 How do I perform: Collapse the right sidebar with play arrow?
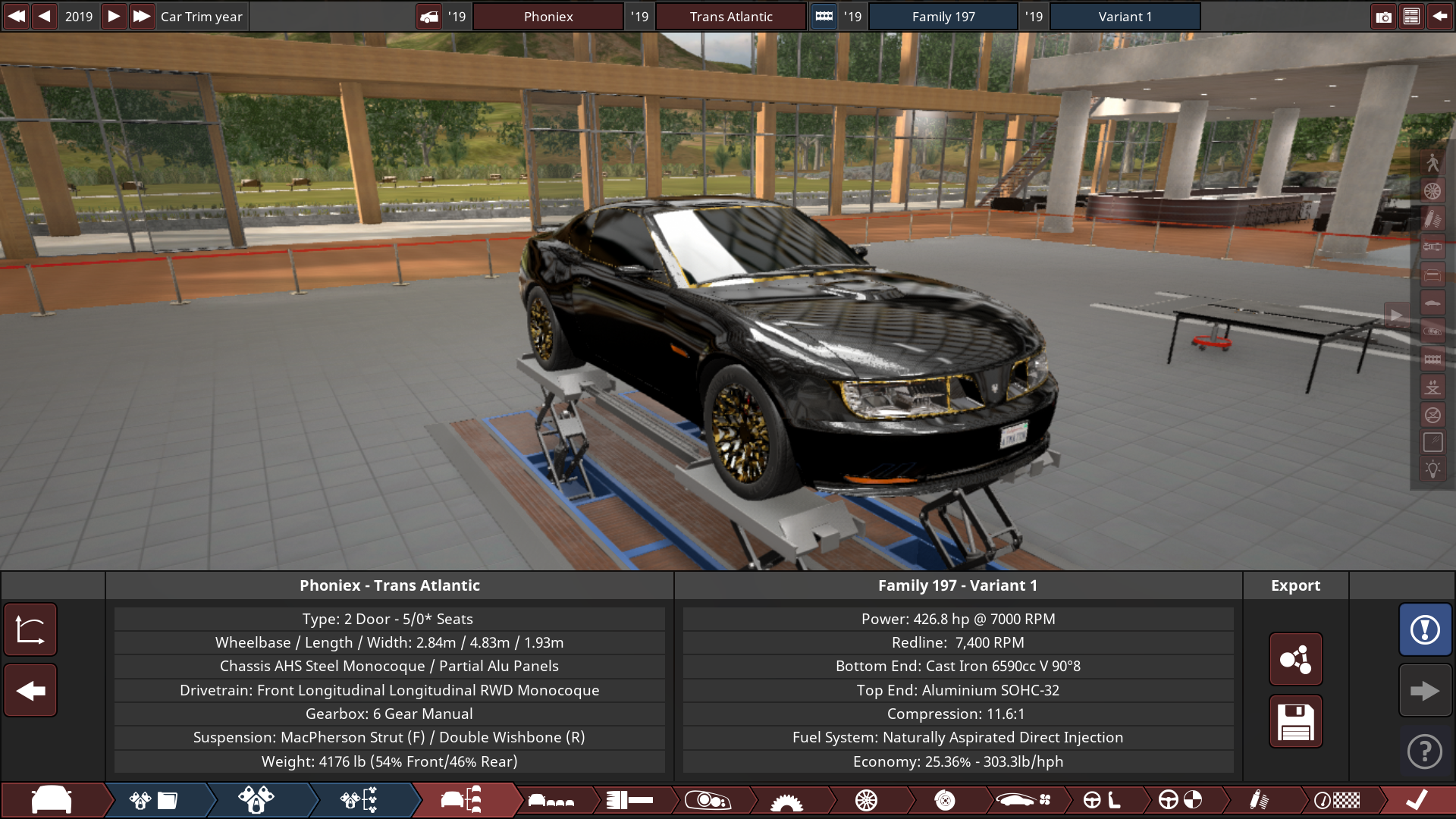coord(1397,315)
